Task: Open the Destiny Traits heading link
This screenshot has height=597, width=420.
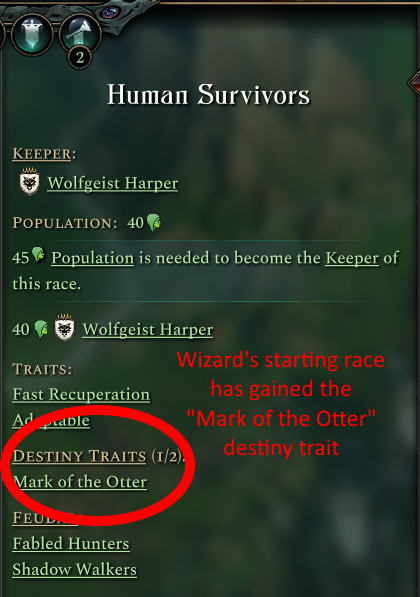Action: coord(79,456)
